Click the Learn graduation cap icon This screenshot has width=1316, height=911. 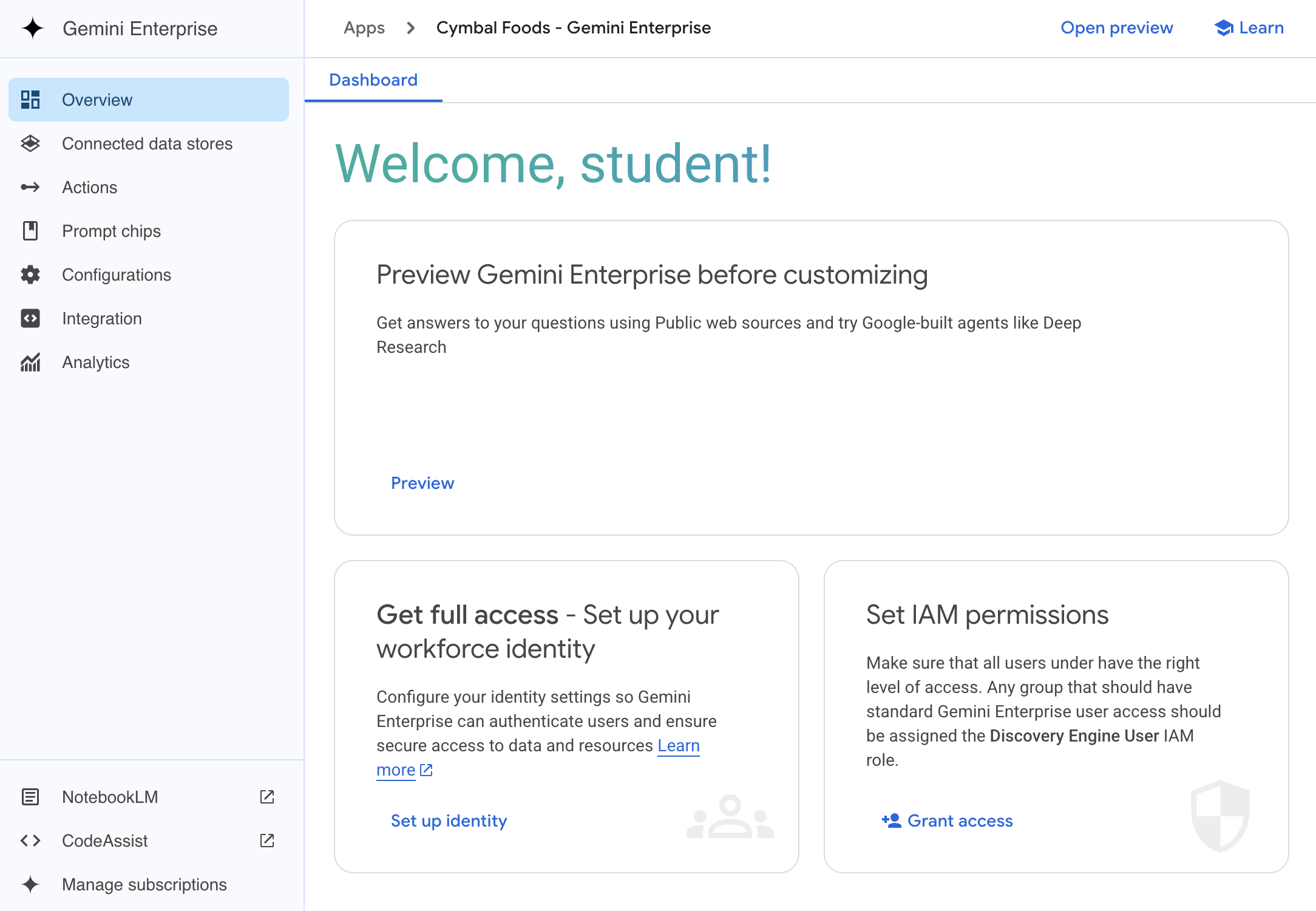click(1224, 27)
